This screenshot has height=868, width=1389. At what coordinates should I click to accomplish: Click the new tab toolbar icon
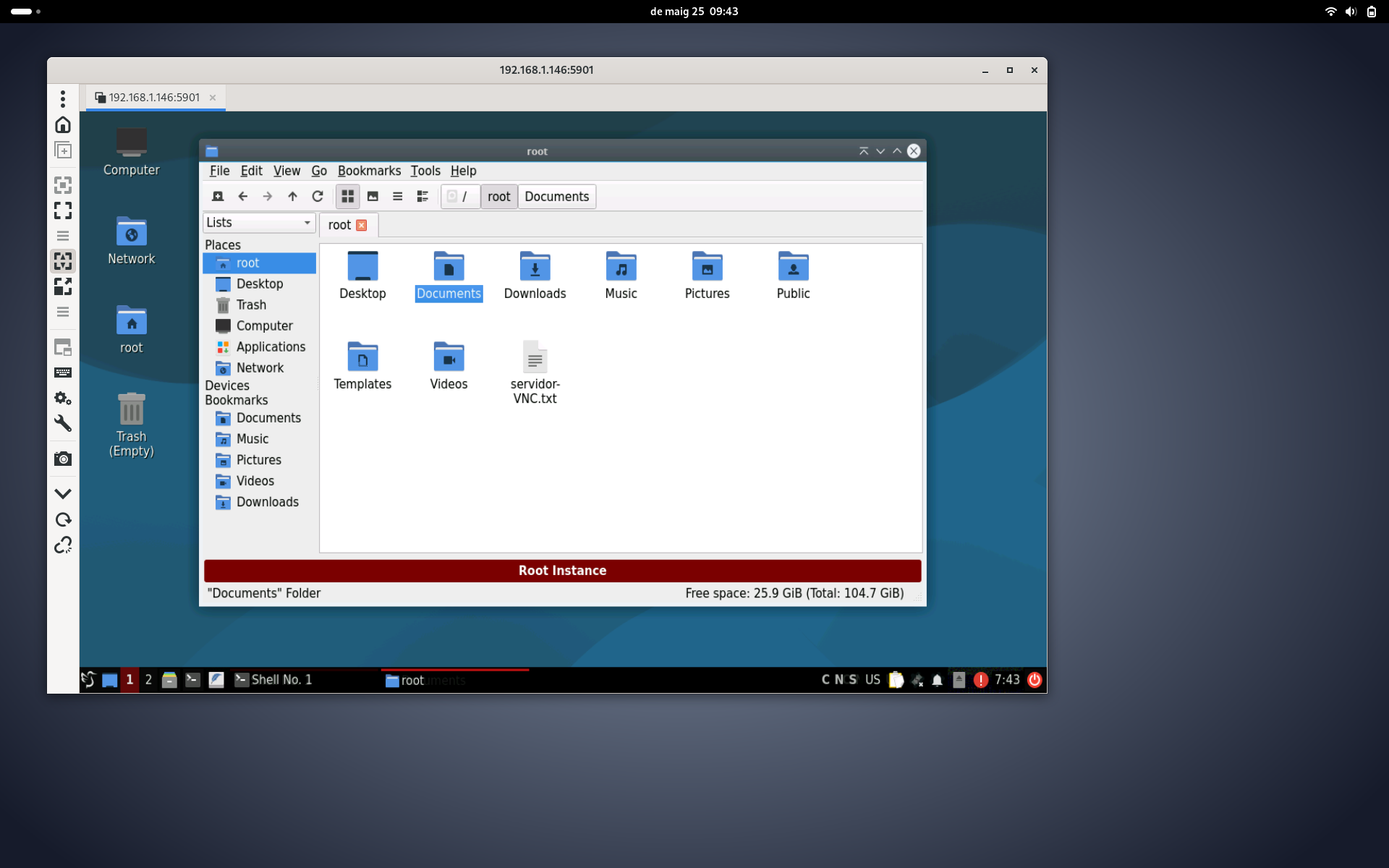click(x=218, y=196)
